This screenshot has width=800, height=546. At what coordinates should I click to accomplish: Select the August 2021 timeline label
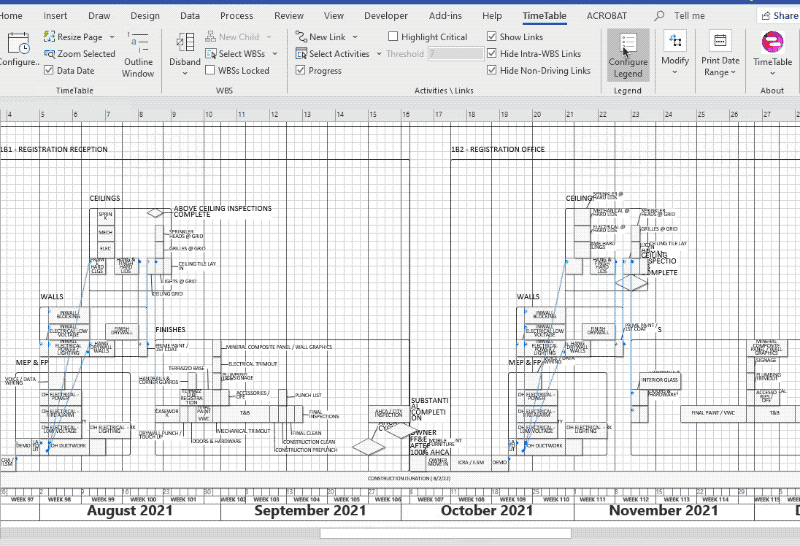(x=130, y=511)
